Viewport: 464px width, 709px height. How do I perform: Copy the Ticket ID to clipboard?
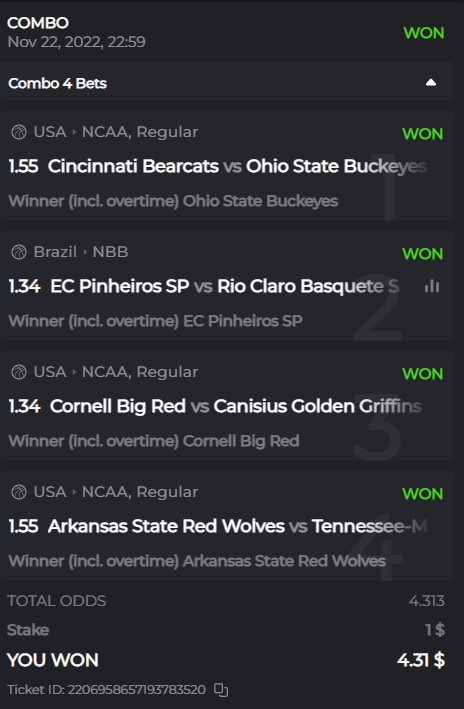[x=221, y=690]
